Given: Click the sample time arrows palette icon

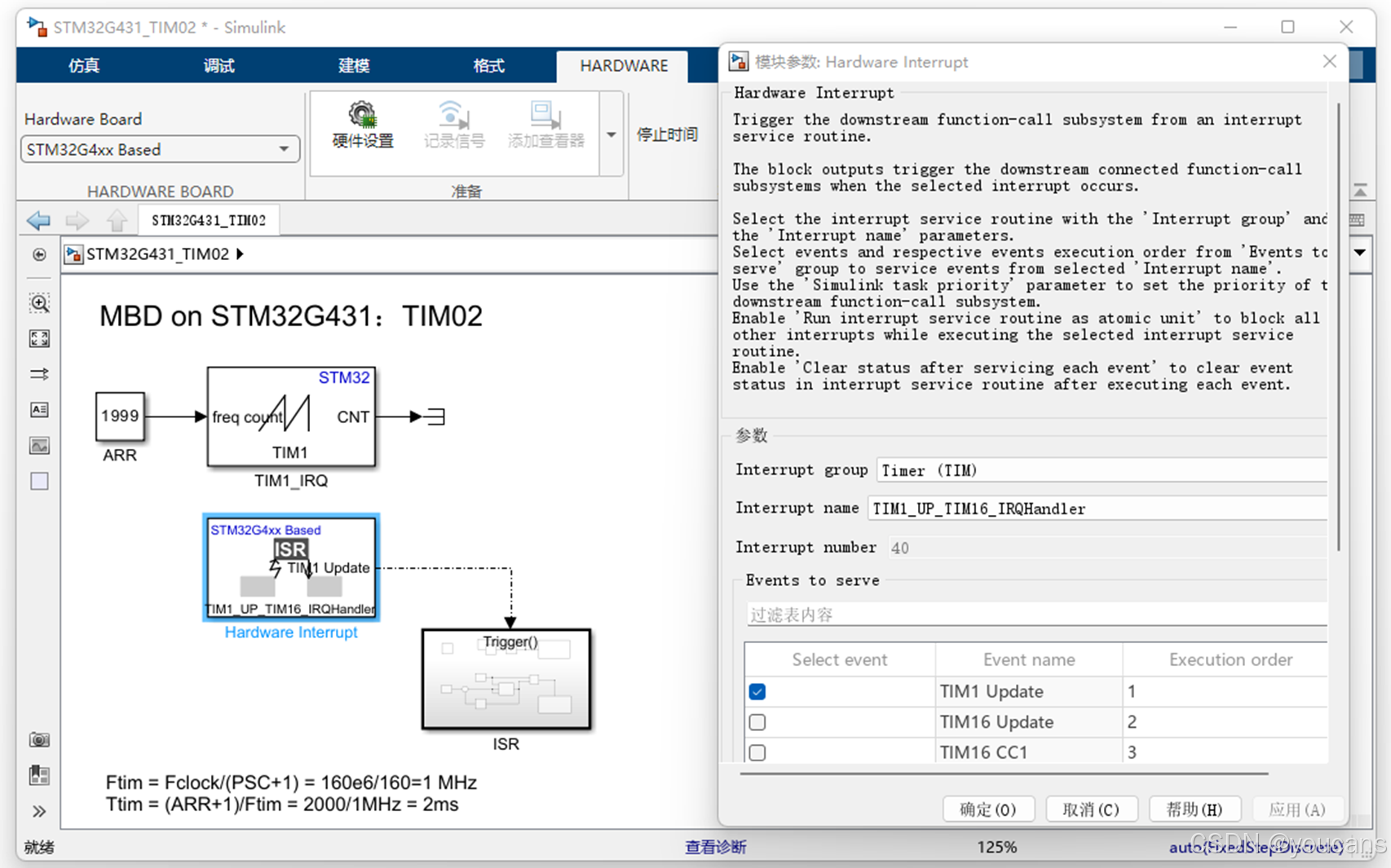Looking at the screenshot, I should (39, 374).
